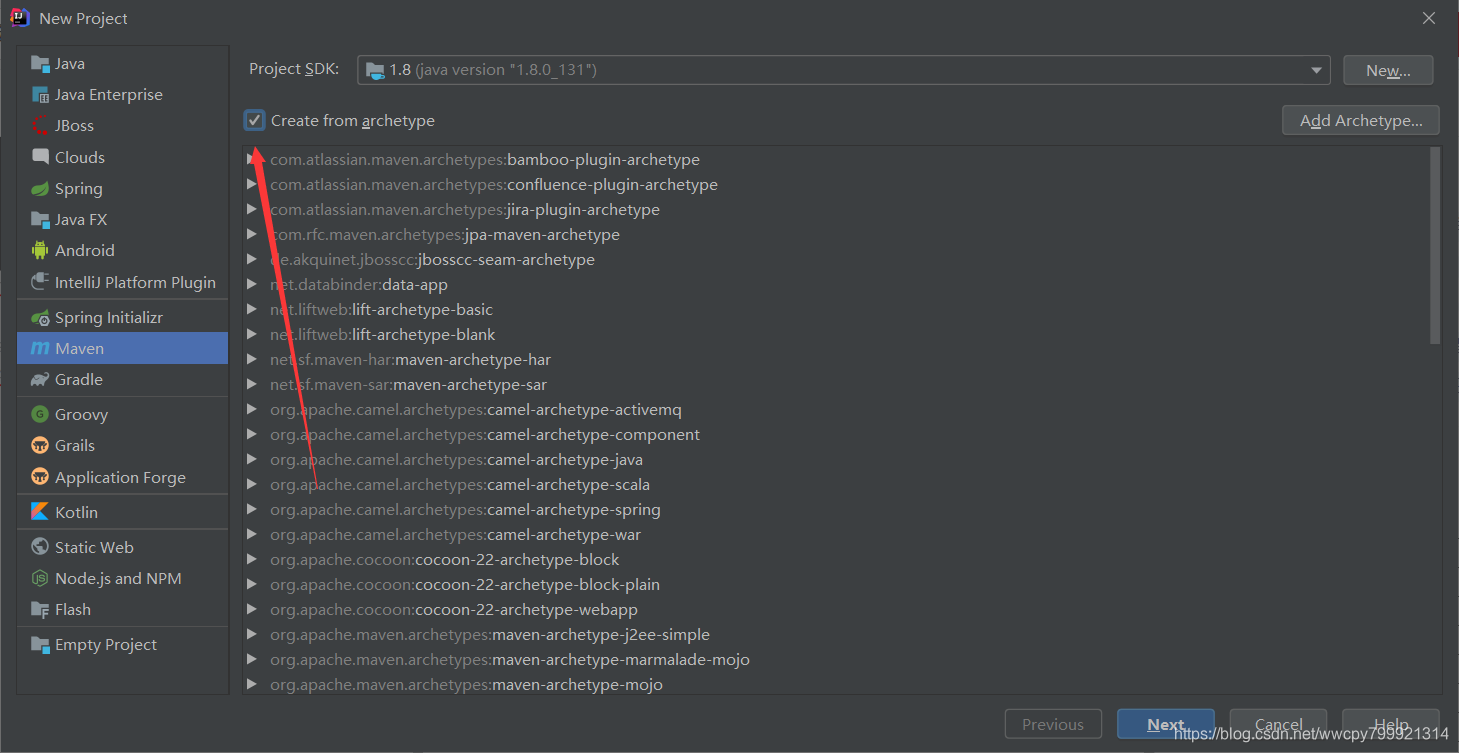
Task: Click the Clouds speech bubble icon
Action: coord(40,157)
